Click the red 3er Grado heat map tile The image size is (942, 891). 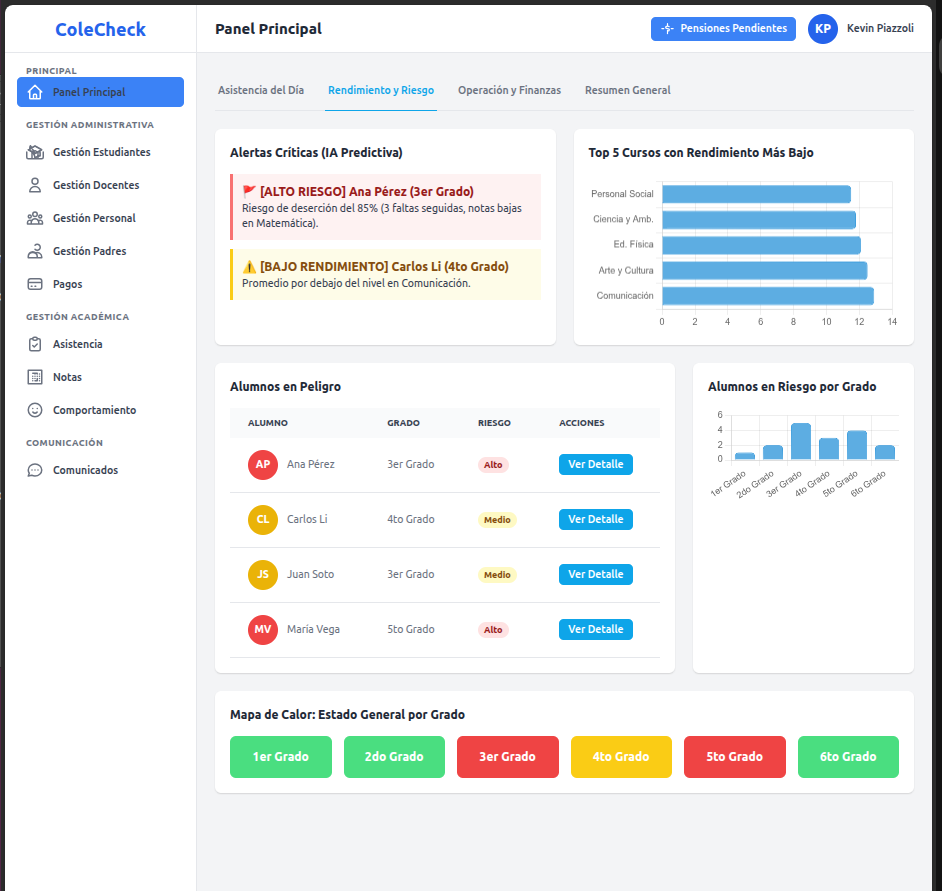coord(507,757)
